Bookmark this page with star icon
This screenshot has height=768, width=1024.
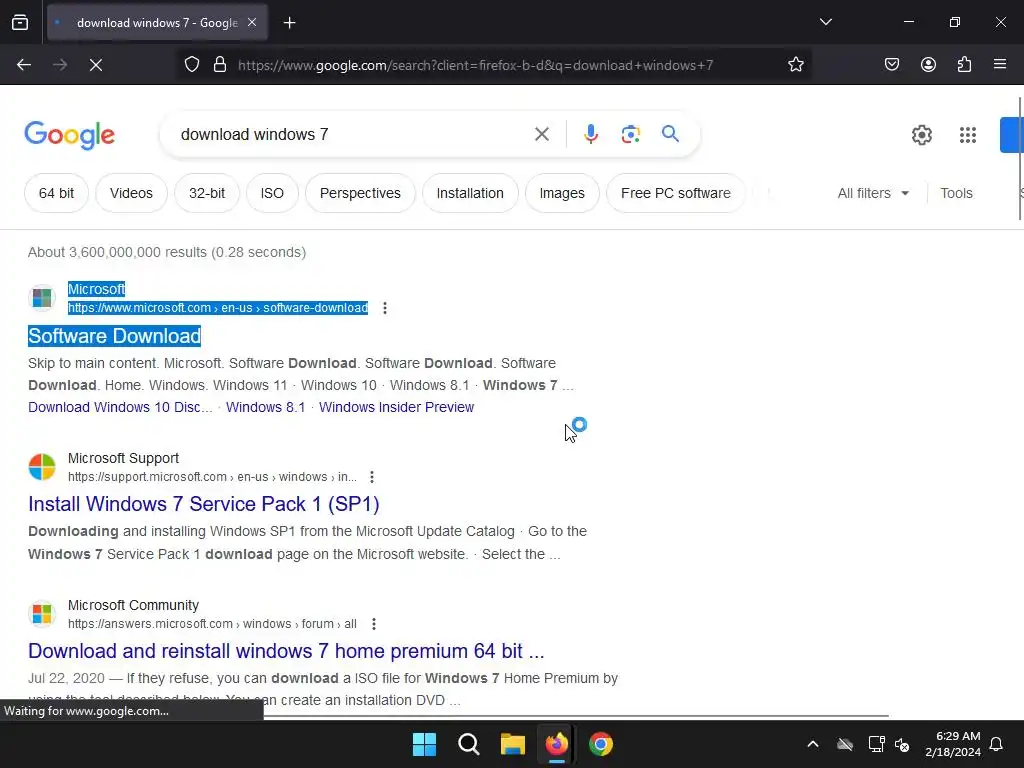(x=795, y=65)
